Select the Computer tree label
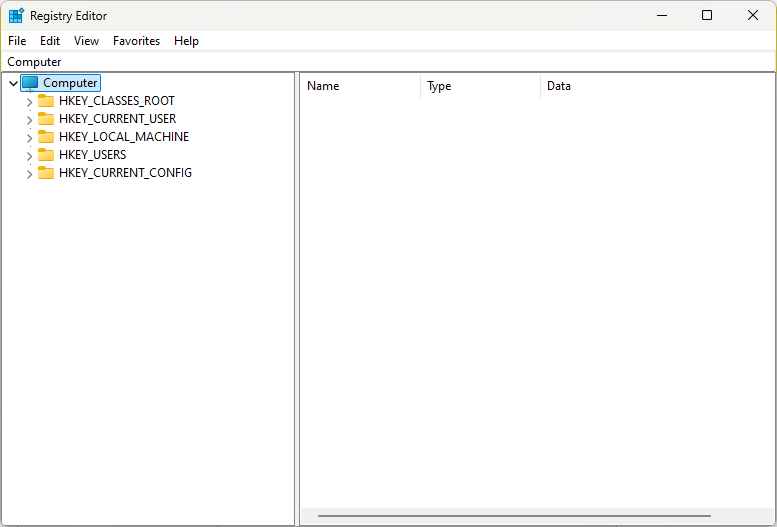 coord(70,83)
